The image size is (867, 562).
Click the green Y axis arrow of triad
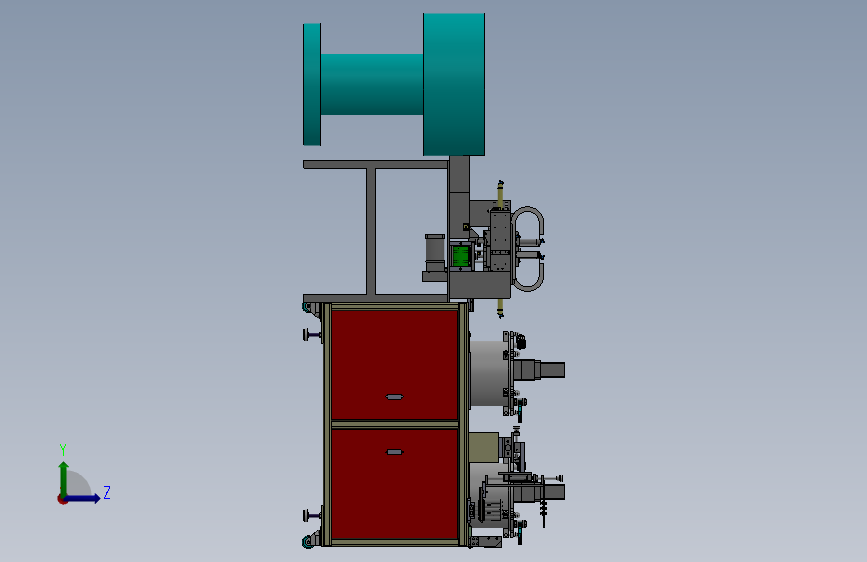pos(64,478)
